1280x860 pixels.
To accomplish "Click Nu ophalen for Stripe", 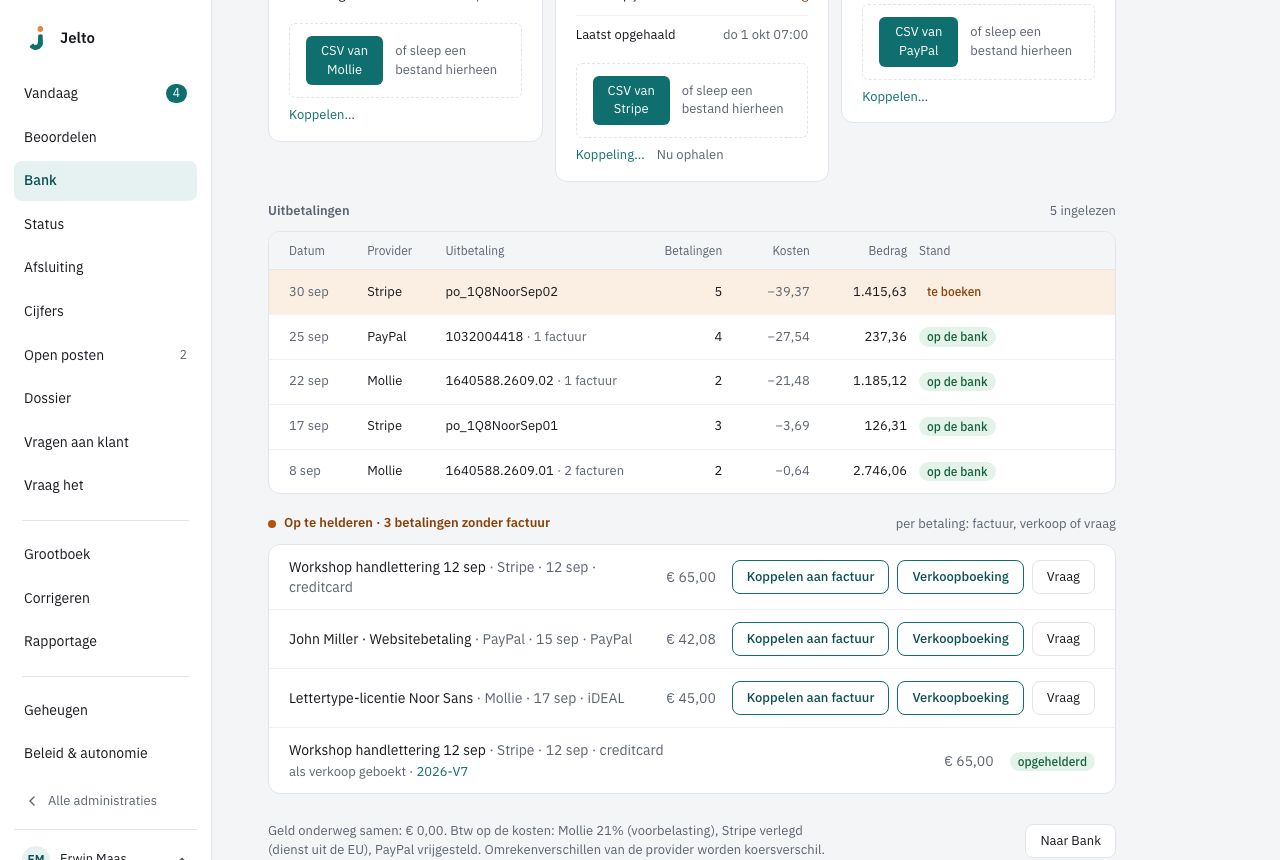I will coord(690,155).
